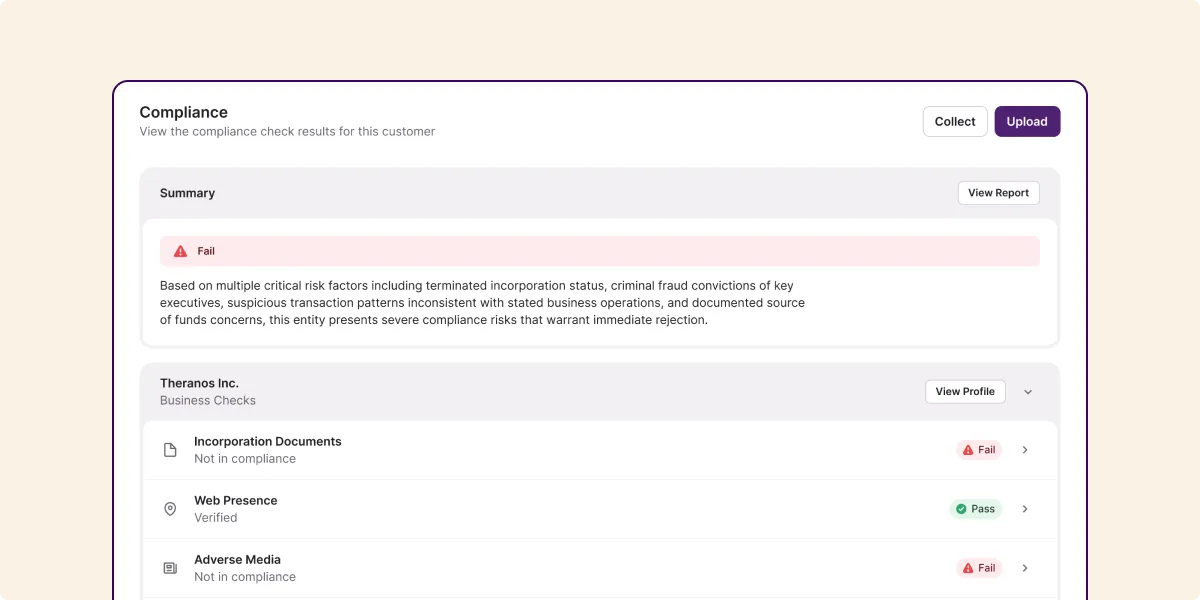
Task: Click the 'Business Checks' subtitle
Action: point(208,400)
